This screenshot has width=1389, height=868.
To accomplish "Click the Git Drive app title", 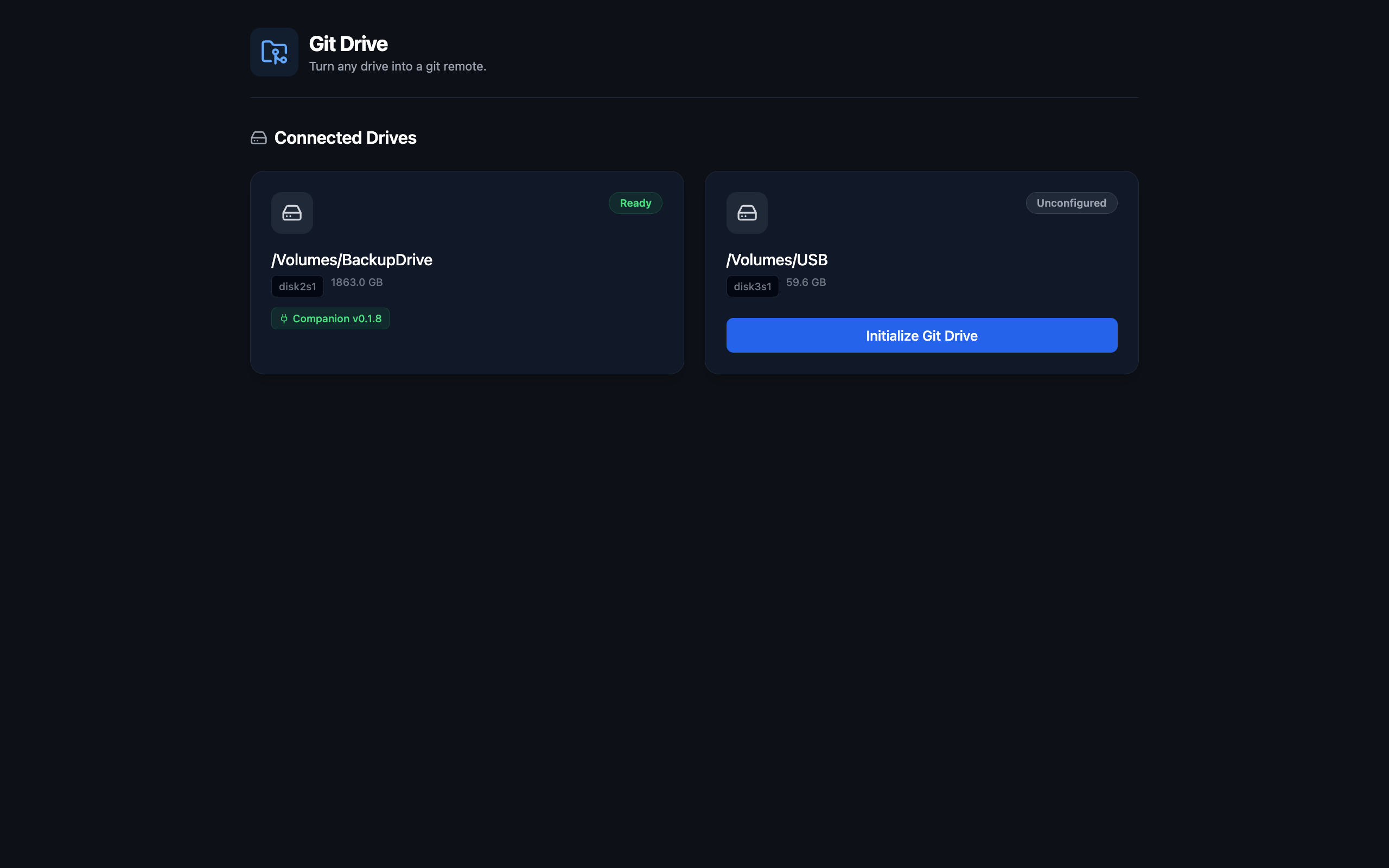I will click(x=348, y=43).
